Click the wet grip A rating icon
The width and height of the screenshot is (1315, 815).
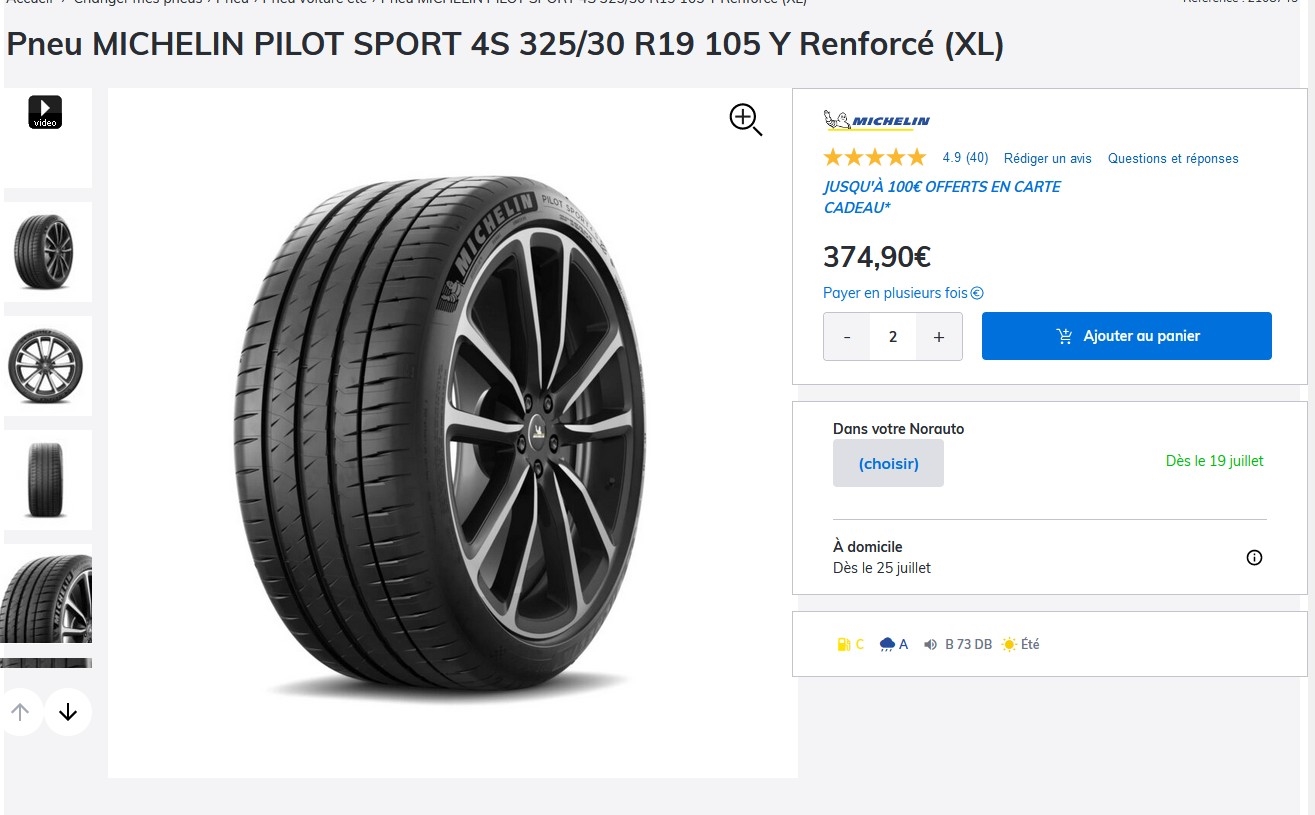[x=887, y=645]
